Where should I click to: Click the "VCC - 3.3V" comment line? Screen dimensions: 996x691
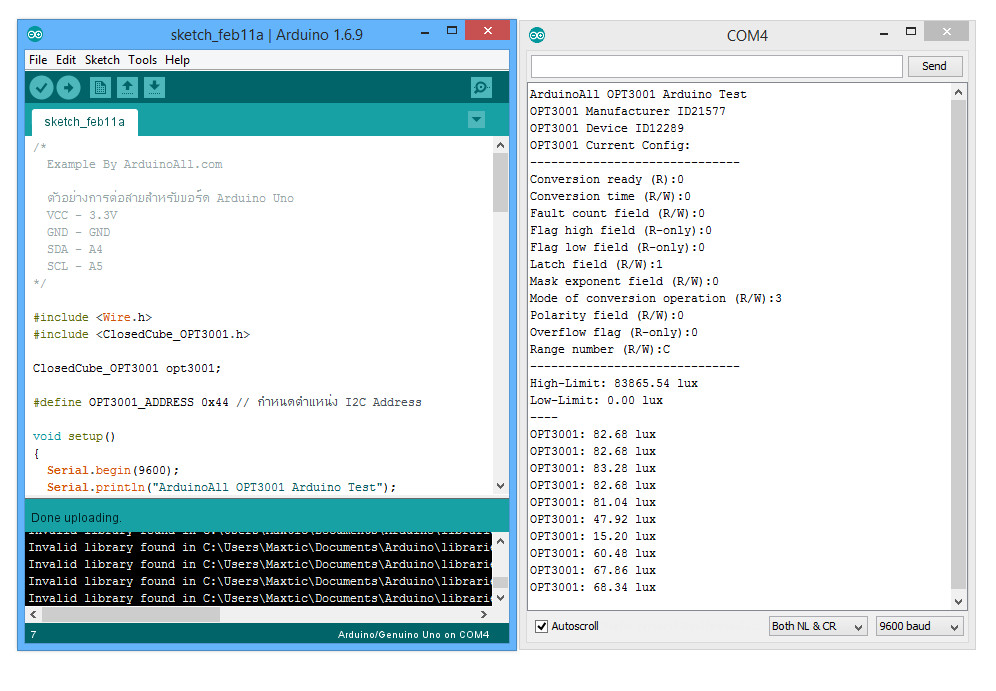82,215
